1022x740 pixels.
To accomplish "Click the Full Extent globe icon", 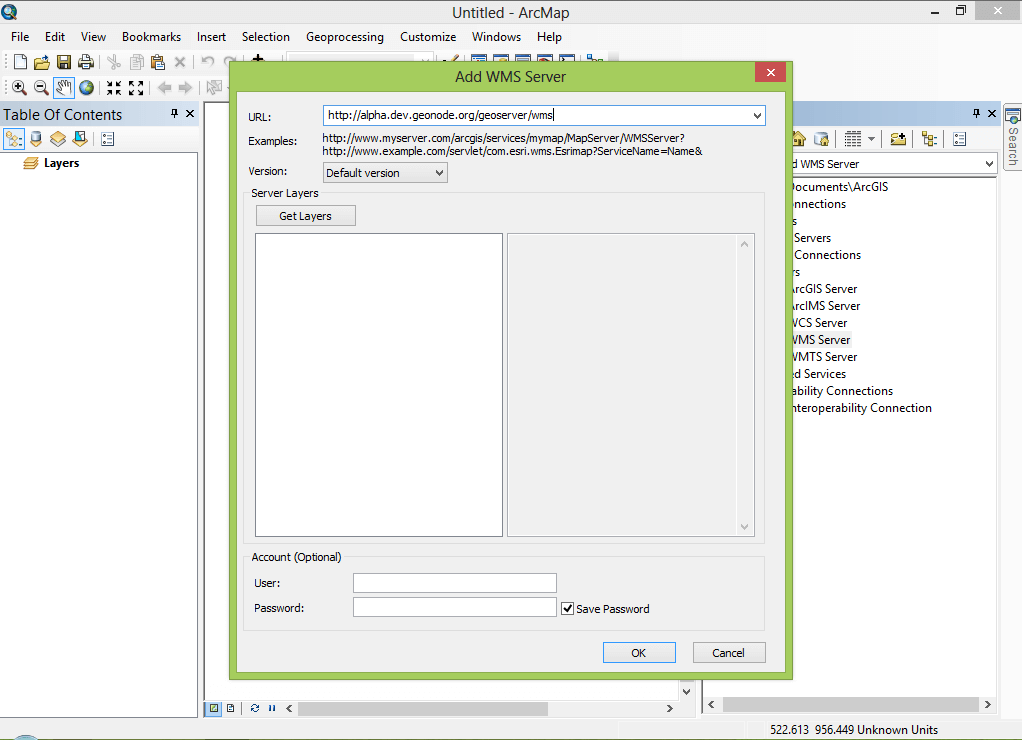I will click(86, 87).
